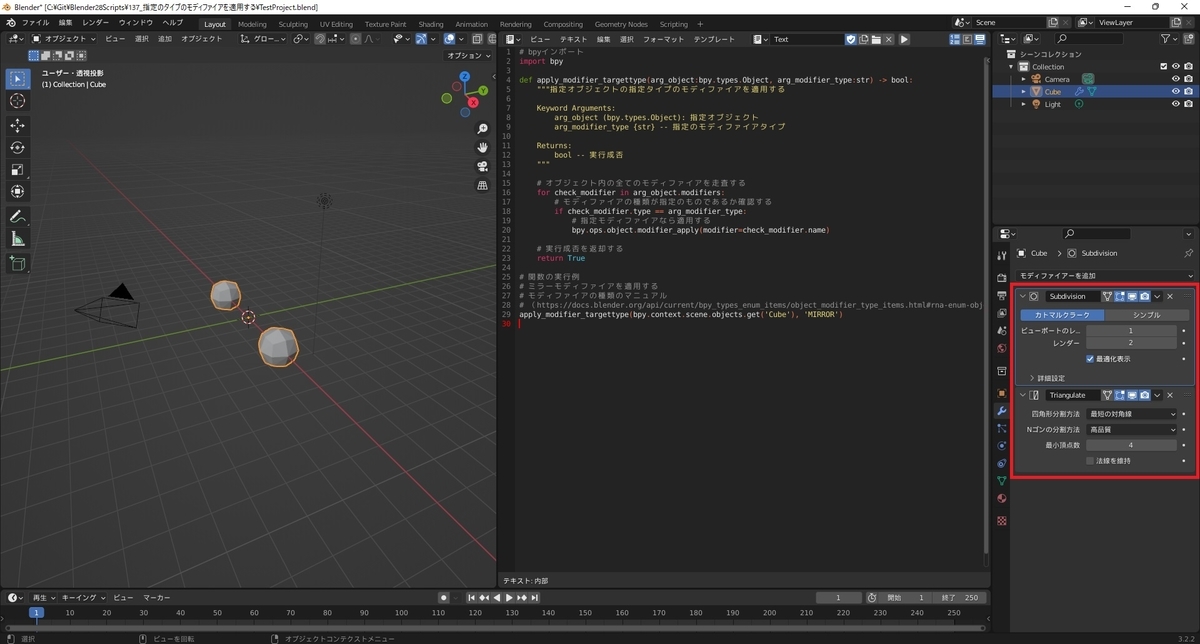Toggle Triangulate modifier viewport display icon

point(1132,395)
